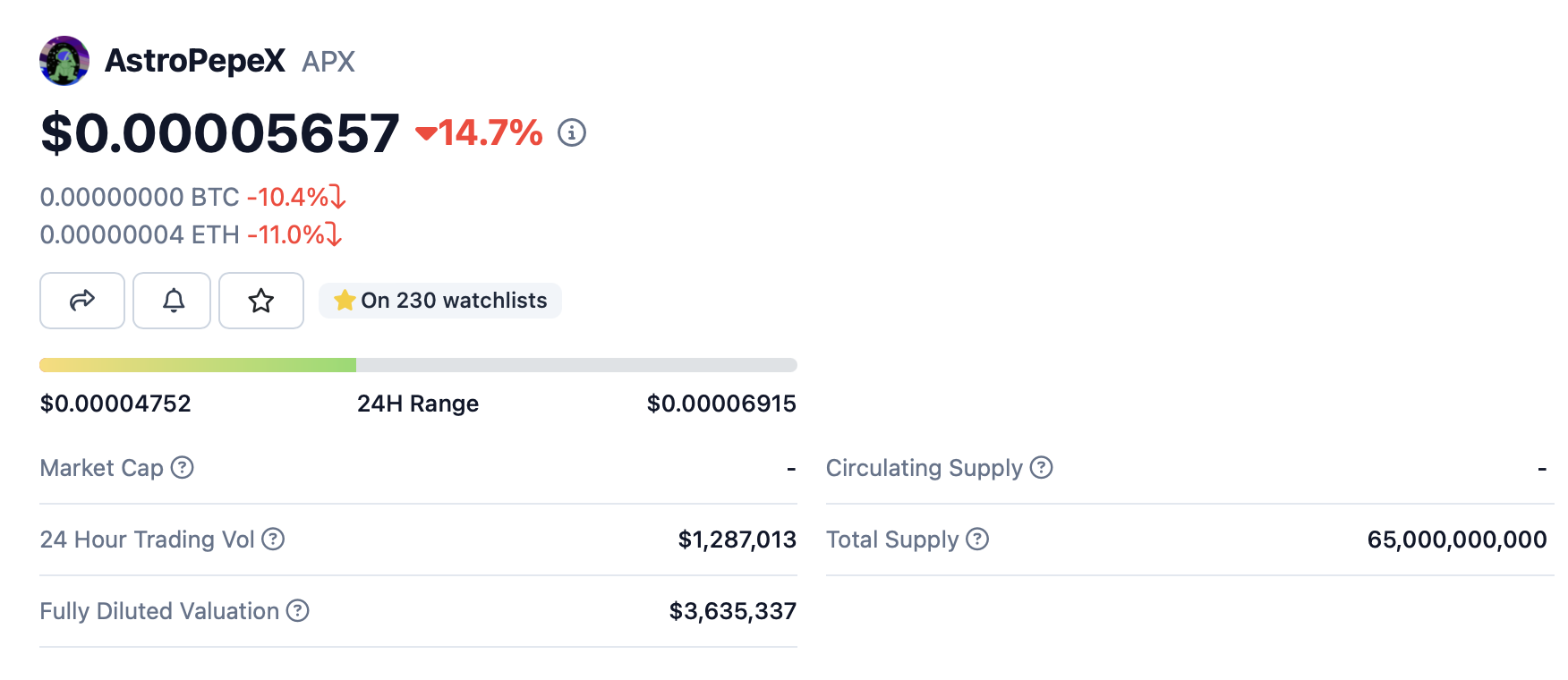Enable price alert bell
Screen dimensions: 1568x680
(x=173, y=301)
